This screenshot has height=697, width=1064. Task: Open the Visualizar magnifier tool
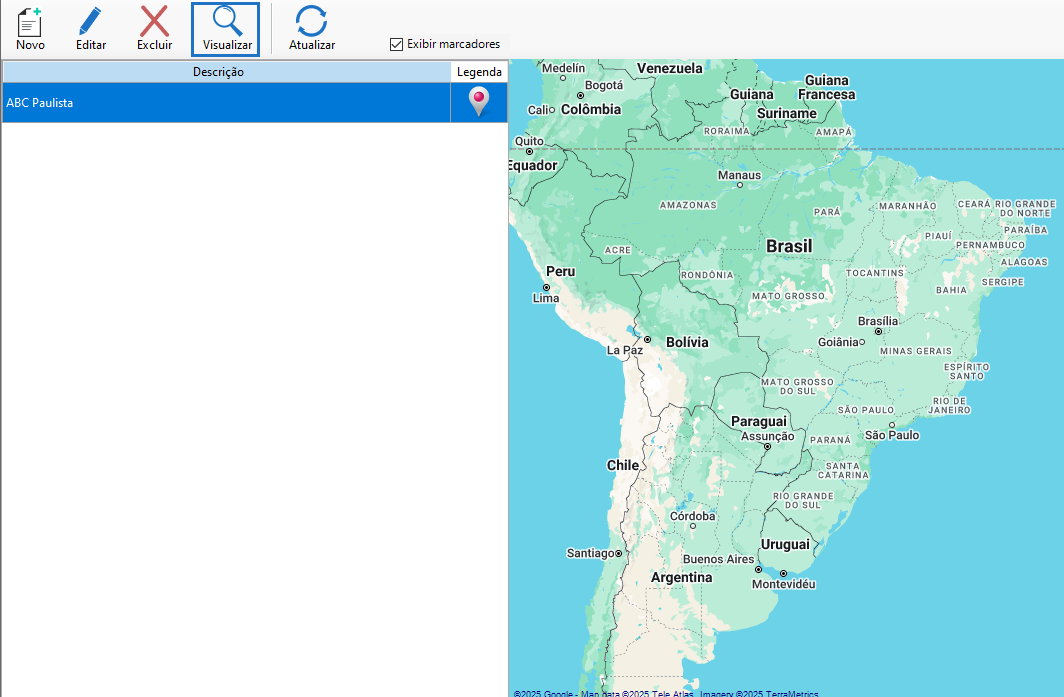(224, 27)
